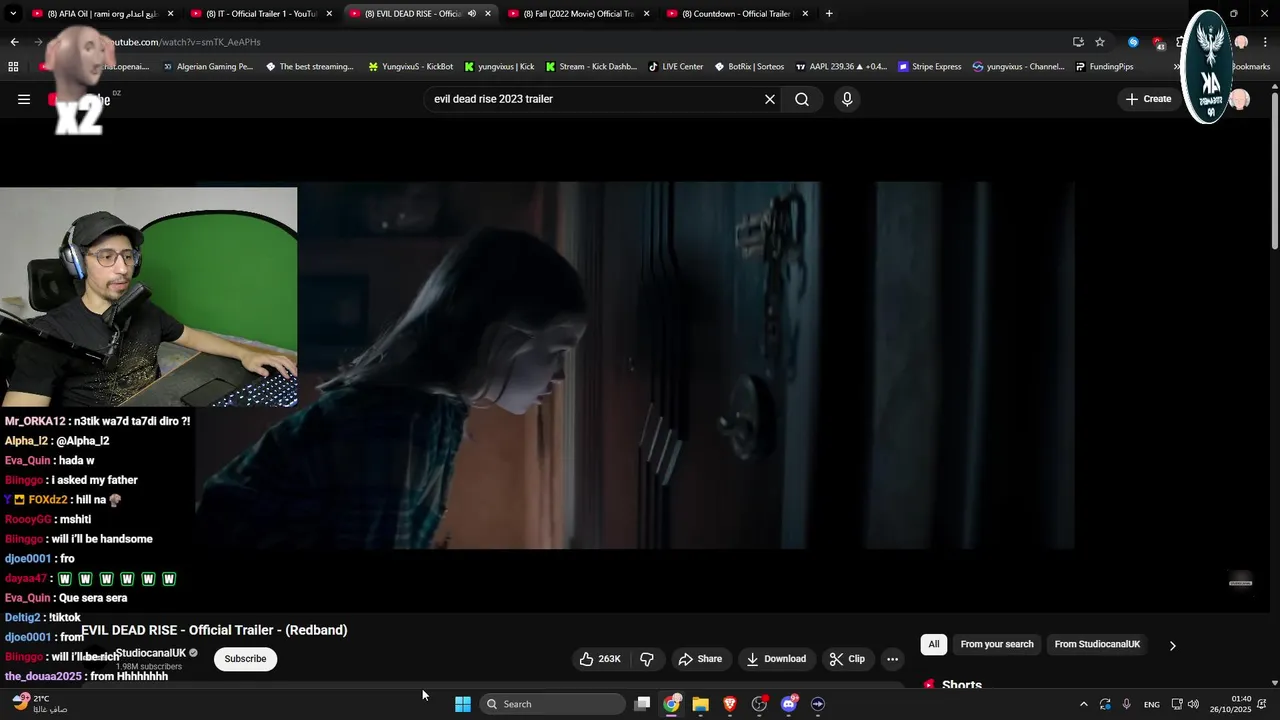Select the 'From StudiocanalUK' chip
The image size is (1280, 720).
1097,644
